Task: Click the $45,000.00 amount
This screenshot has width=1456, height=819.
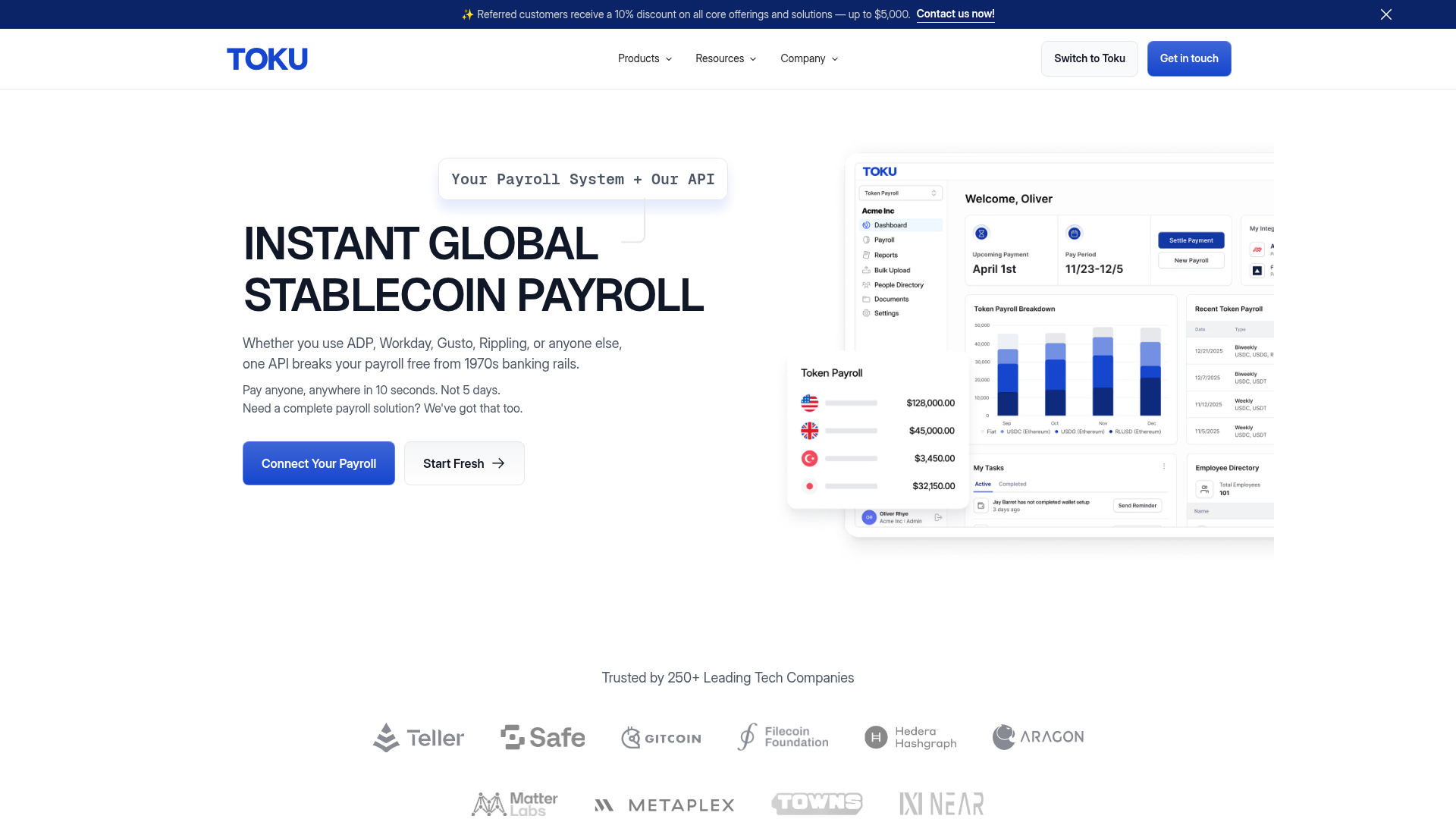Action: (932, 431)
